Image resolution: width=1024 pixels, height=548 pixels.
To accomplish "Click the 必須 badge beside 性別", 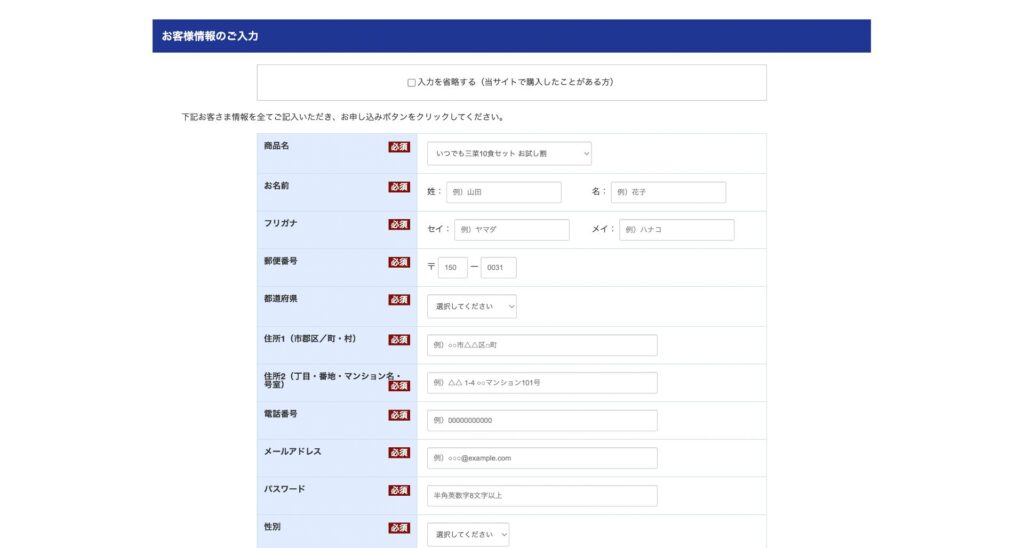I will pyautogui.click(x=399, y=528).
